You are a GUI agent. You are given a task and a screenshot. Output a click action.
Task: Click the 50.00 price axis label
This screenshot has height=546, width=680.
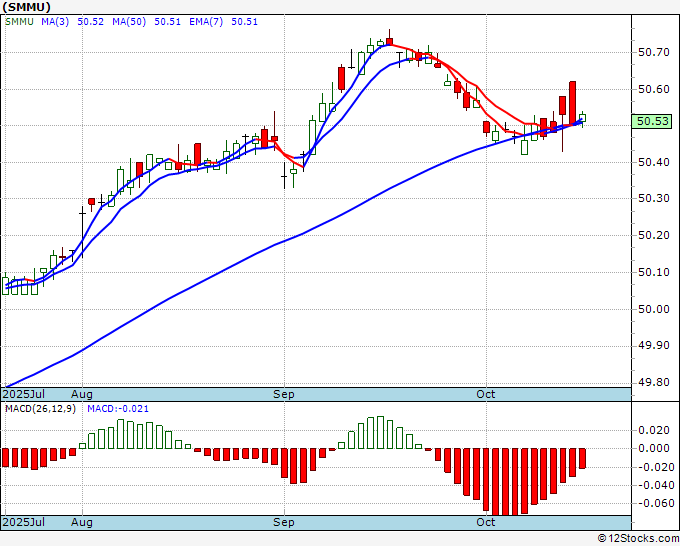(654, 309)
